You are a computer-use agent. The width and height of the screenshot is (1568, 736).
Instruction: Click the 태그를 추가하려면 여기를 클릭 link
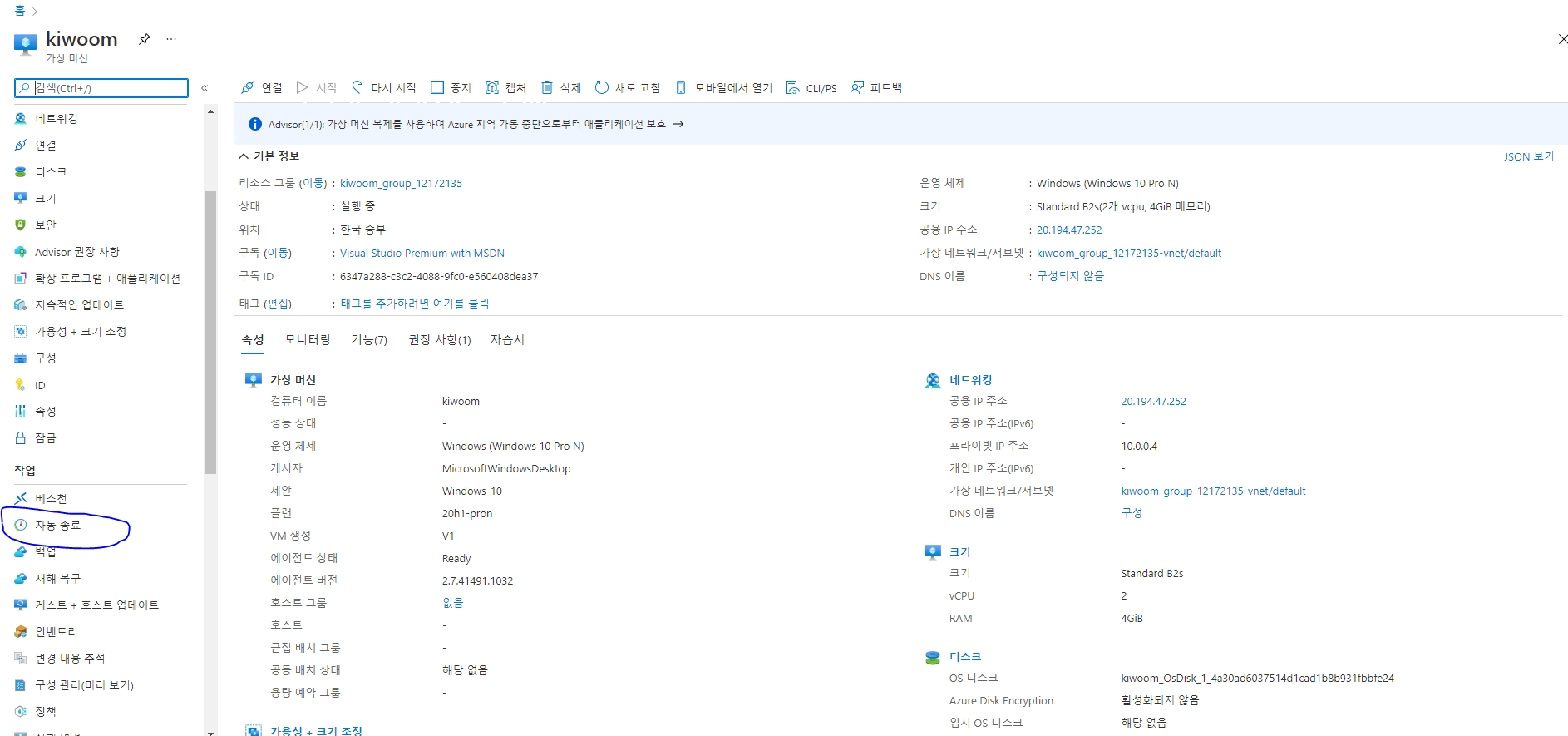[414, 304]
